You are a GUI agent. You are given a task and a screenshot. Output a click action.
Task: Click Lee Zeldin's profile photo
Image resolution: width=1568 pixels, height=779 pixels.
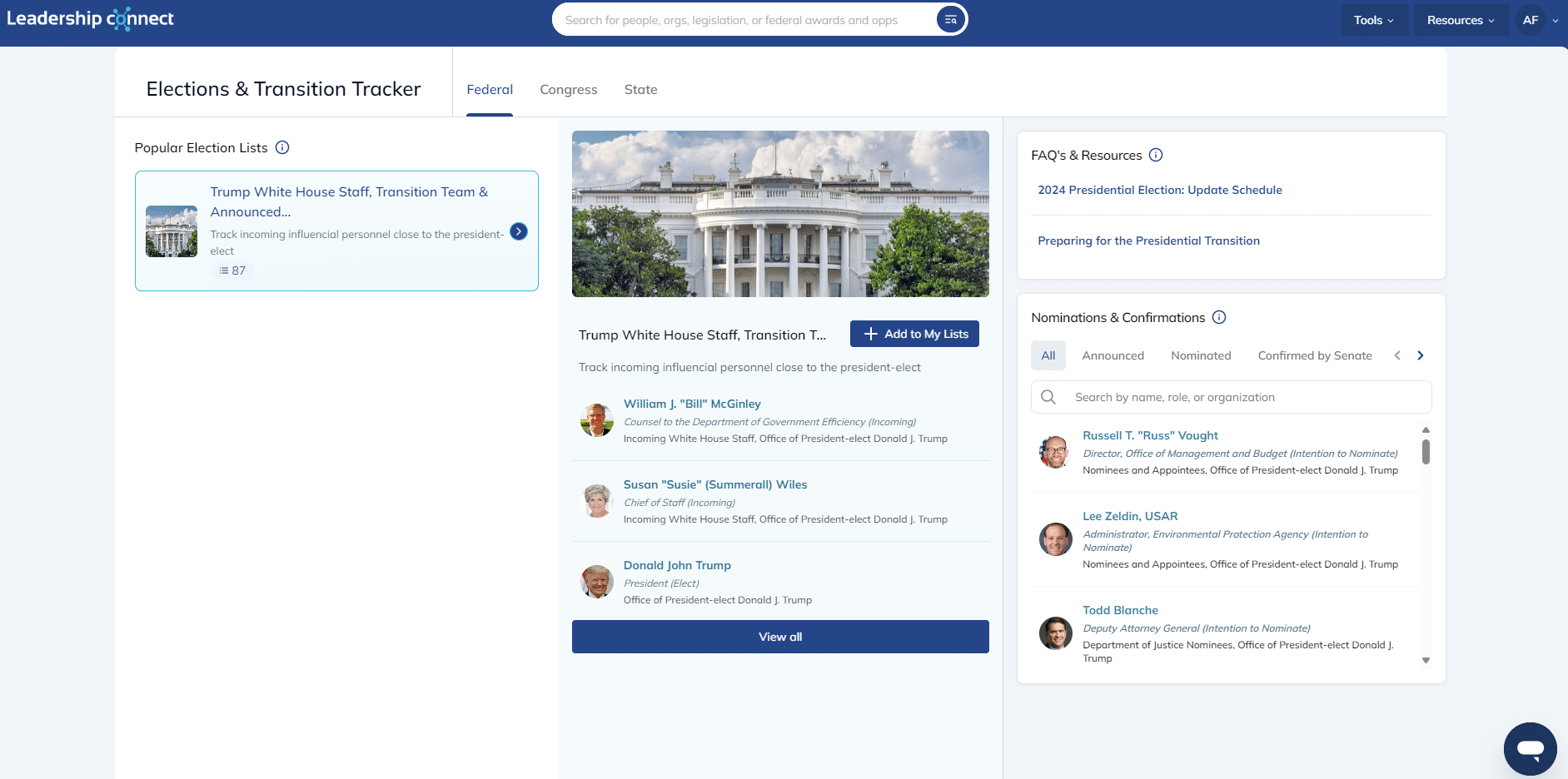(1056, 539)
